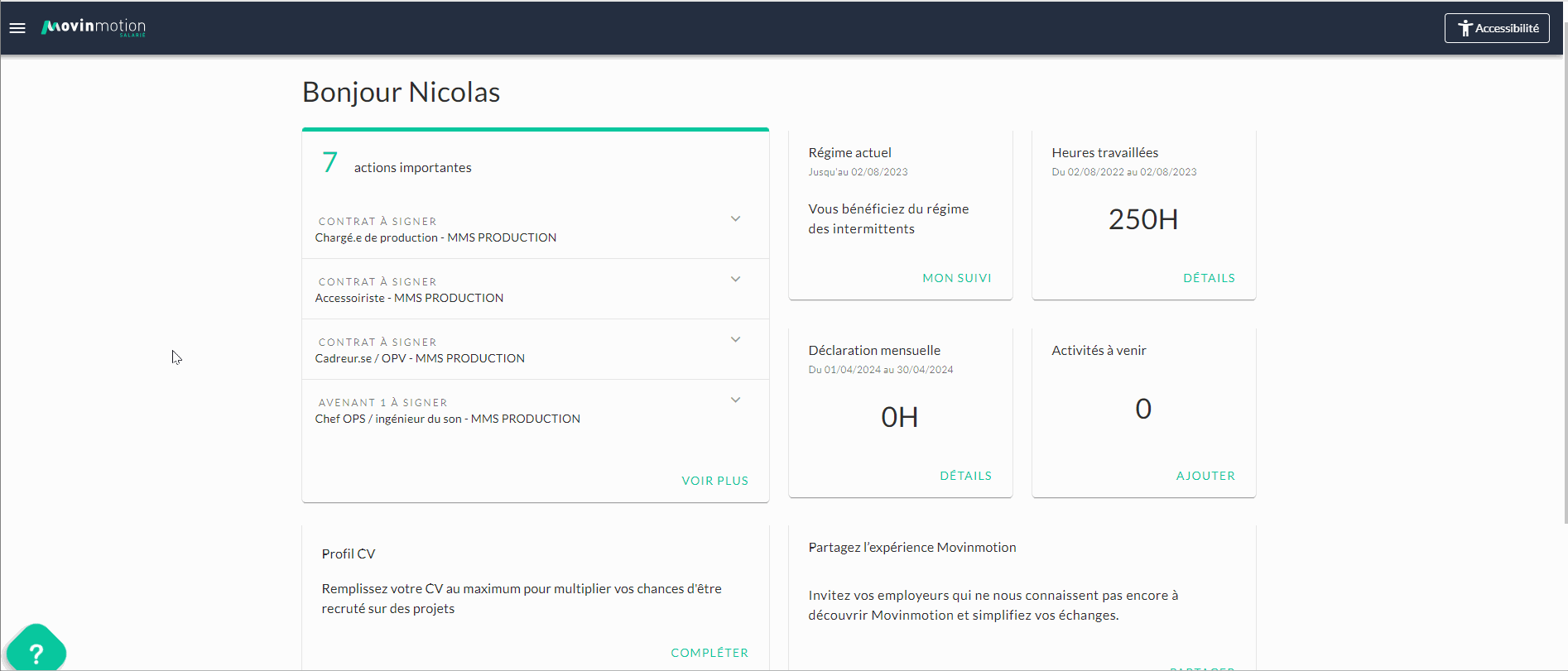Click AJOUTER in Activités à venir card
Viewport: 1568px width, 671px height.
pyautogui.click(x=1205, y=476)
